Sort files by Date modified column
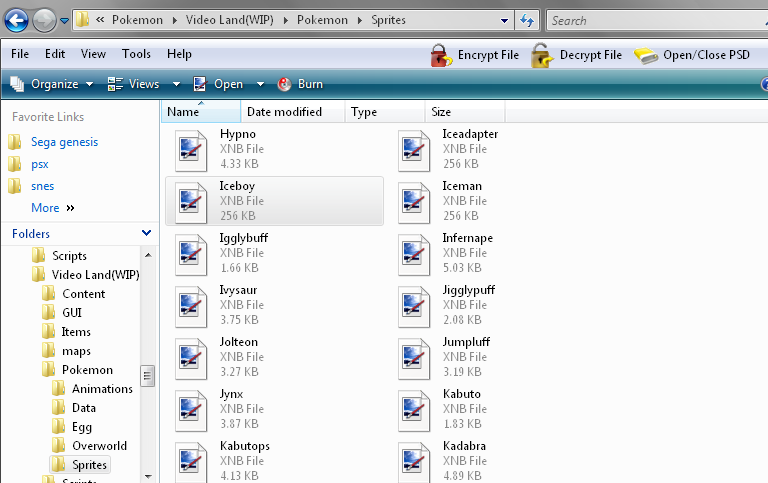The image size is (768, 483). 284,112
